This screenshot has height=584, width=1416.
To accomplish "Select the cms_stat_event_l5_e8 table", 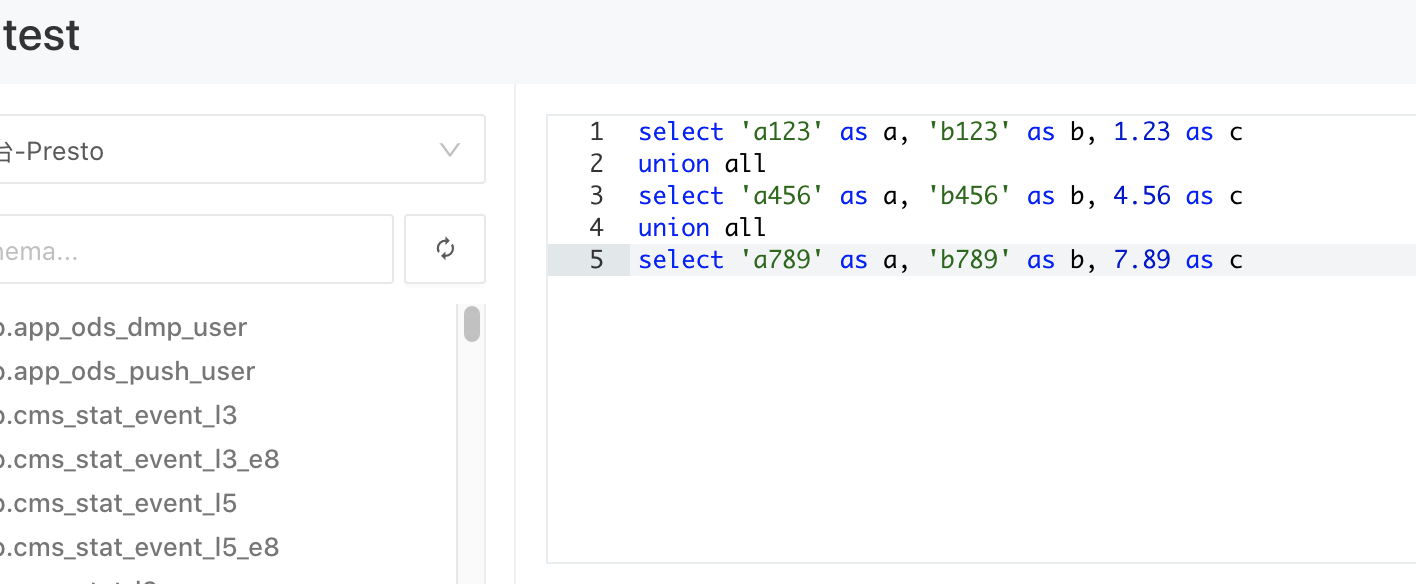I will pos(140,546).
